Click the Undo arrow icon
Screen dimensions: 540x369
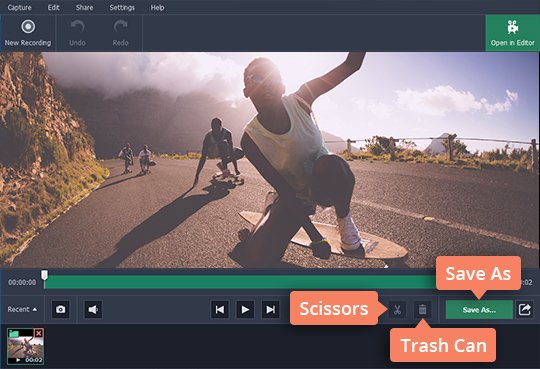click(x=77, y=27)
